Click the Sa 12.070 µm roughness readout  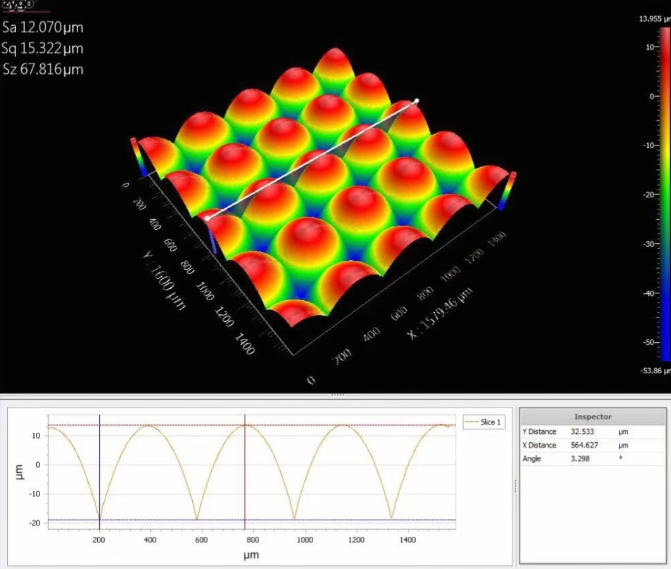click(43, 27)
